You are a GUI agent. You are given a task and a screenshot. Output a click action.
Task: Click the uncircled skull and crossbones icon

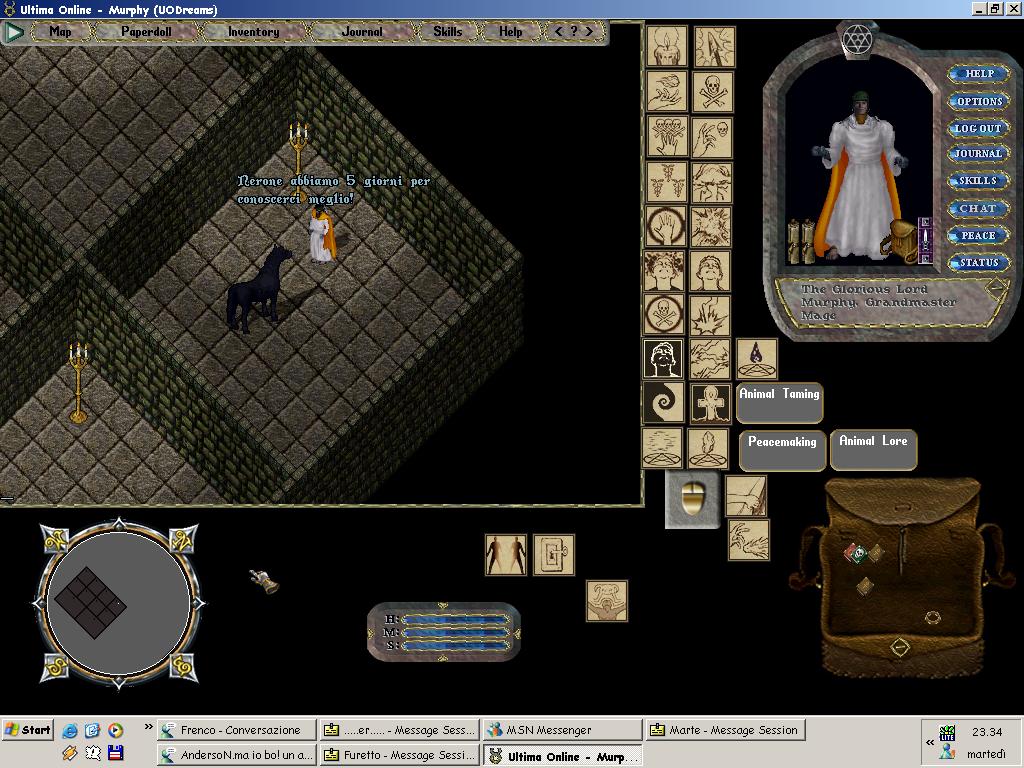(712, 91)
